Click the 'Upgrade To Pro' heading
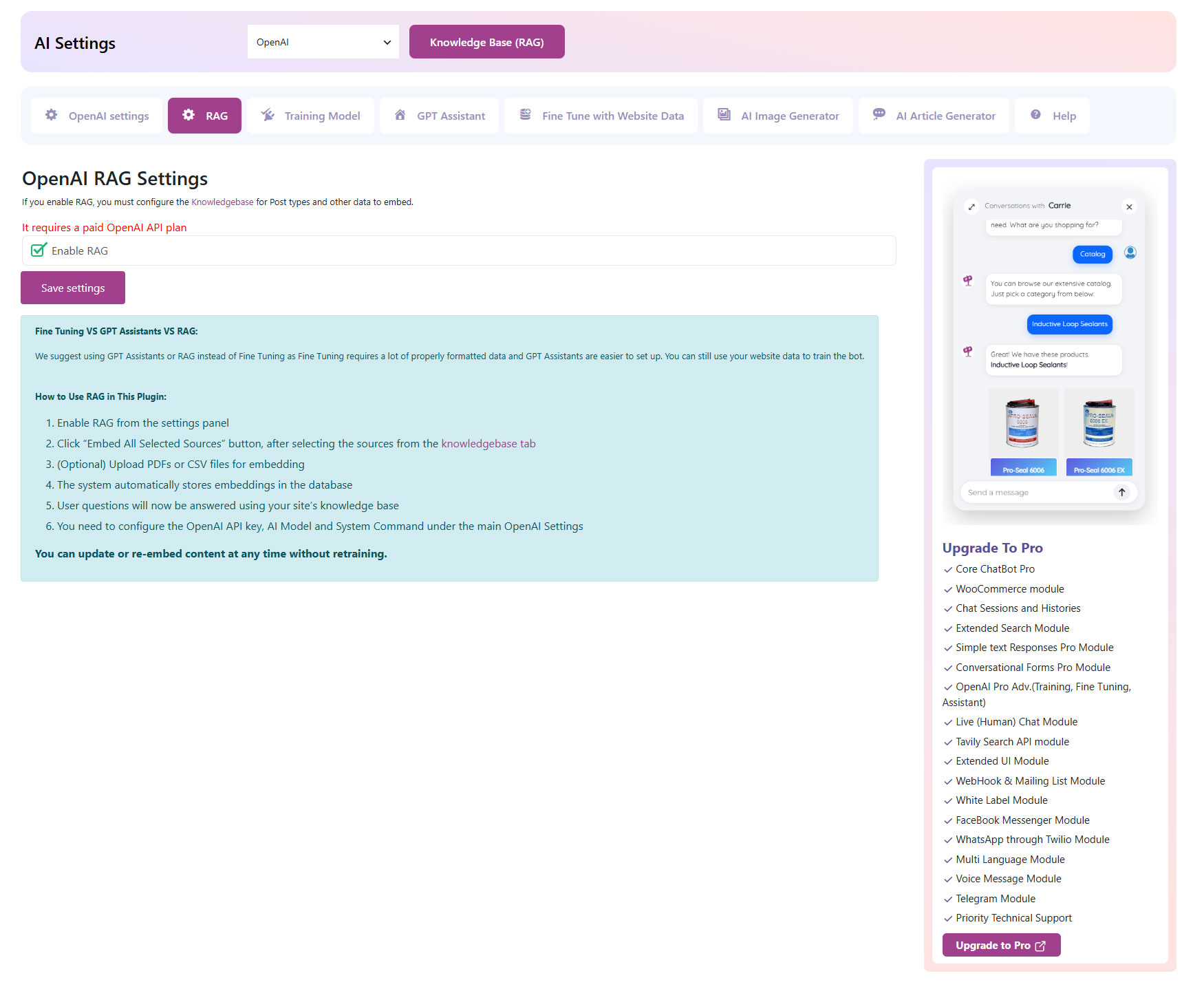The image size is (1204, 991). coord(992,548)
